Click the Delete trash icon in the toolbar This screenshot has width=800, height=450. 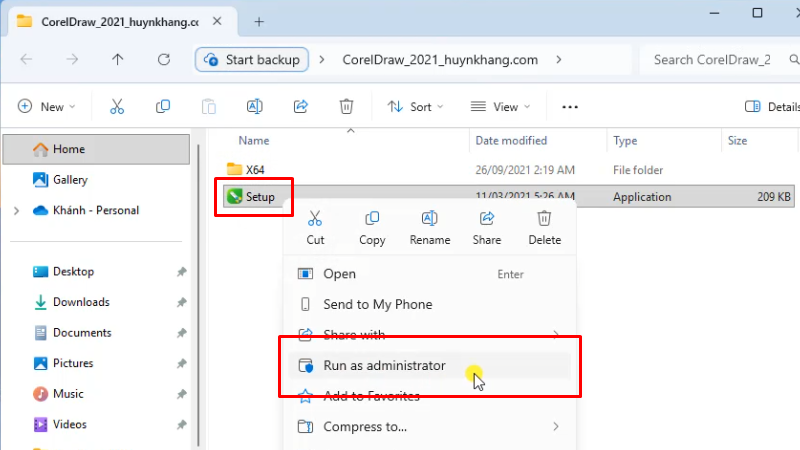tap(346, 107)
